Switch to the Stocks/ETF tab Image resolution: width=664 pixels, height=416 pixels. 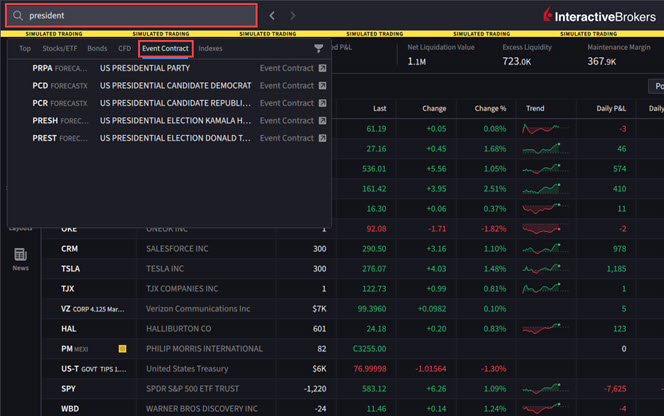point(60,48)
